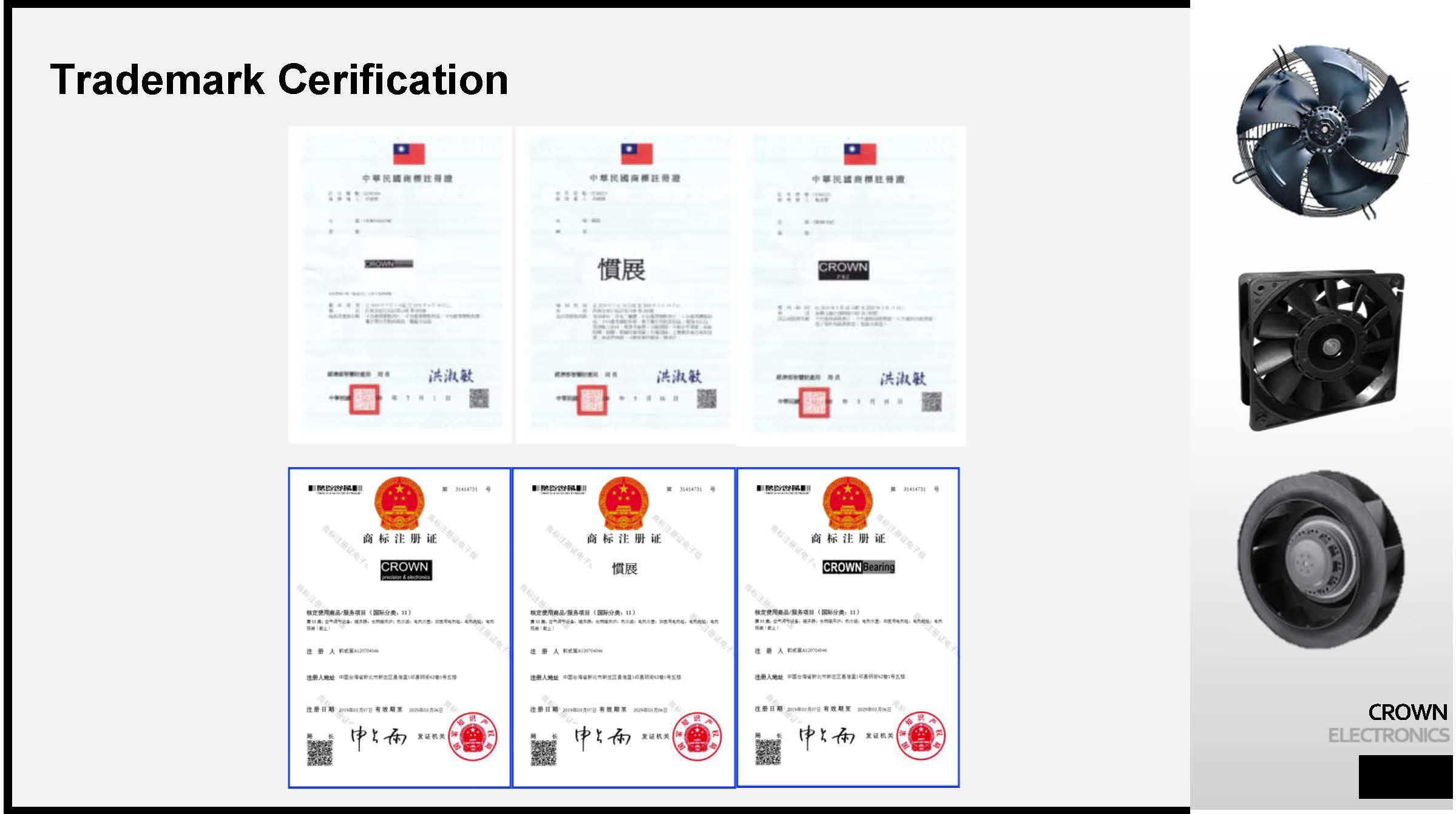Click 中華民國商標註冊證 heading on first Taiwan certificate
1456x814 pixels.
tap(407, 178)
